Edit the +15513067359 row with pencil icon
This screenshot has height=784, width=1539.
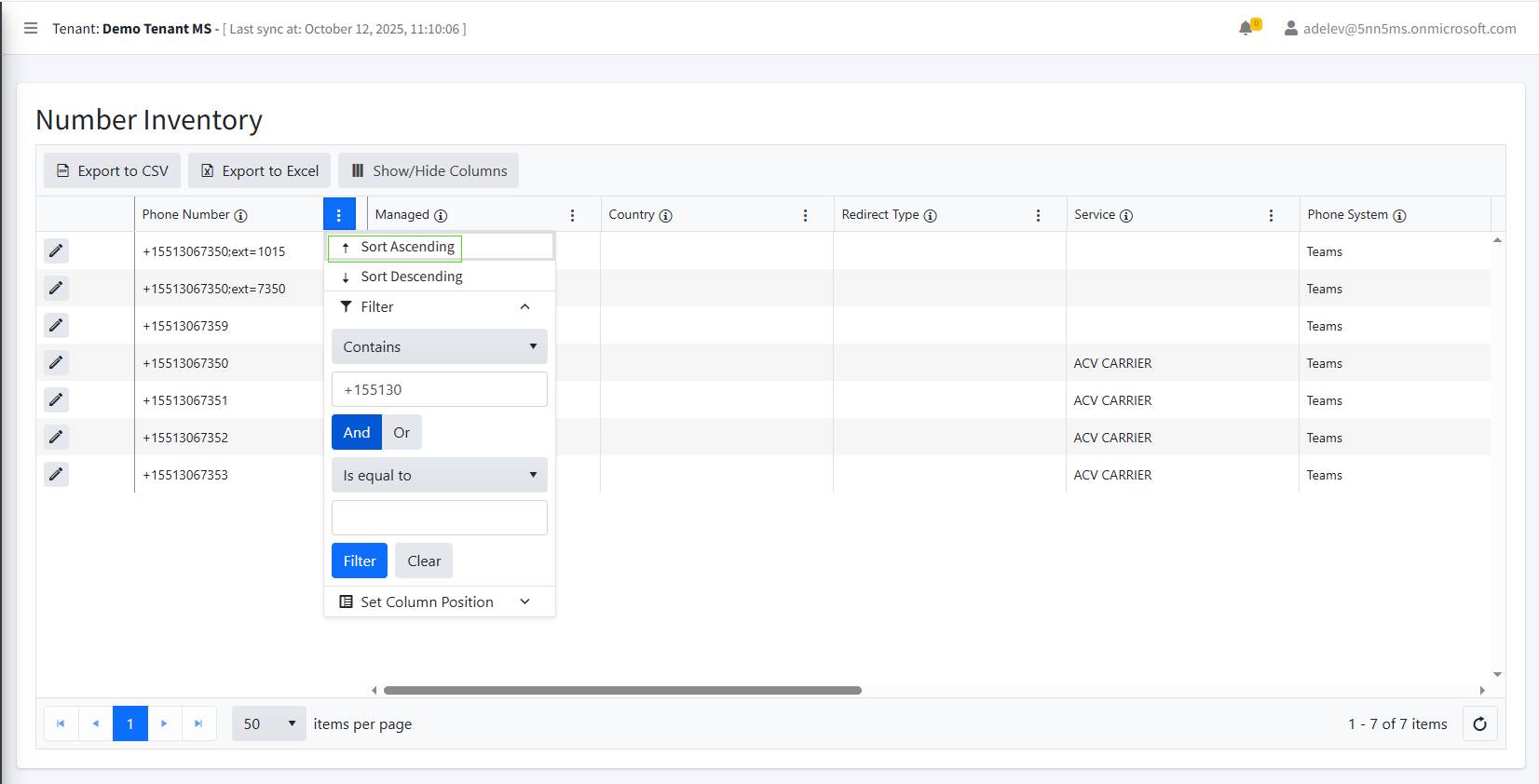tap(56, 325)
